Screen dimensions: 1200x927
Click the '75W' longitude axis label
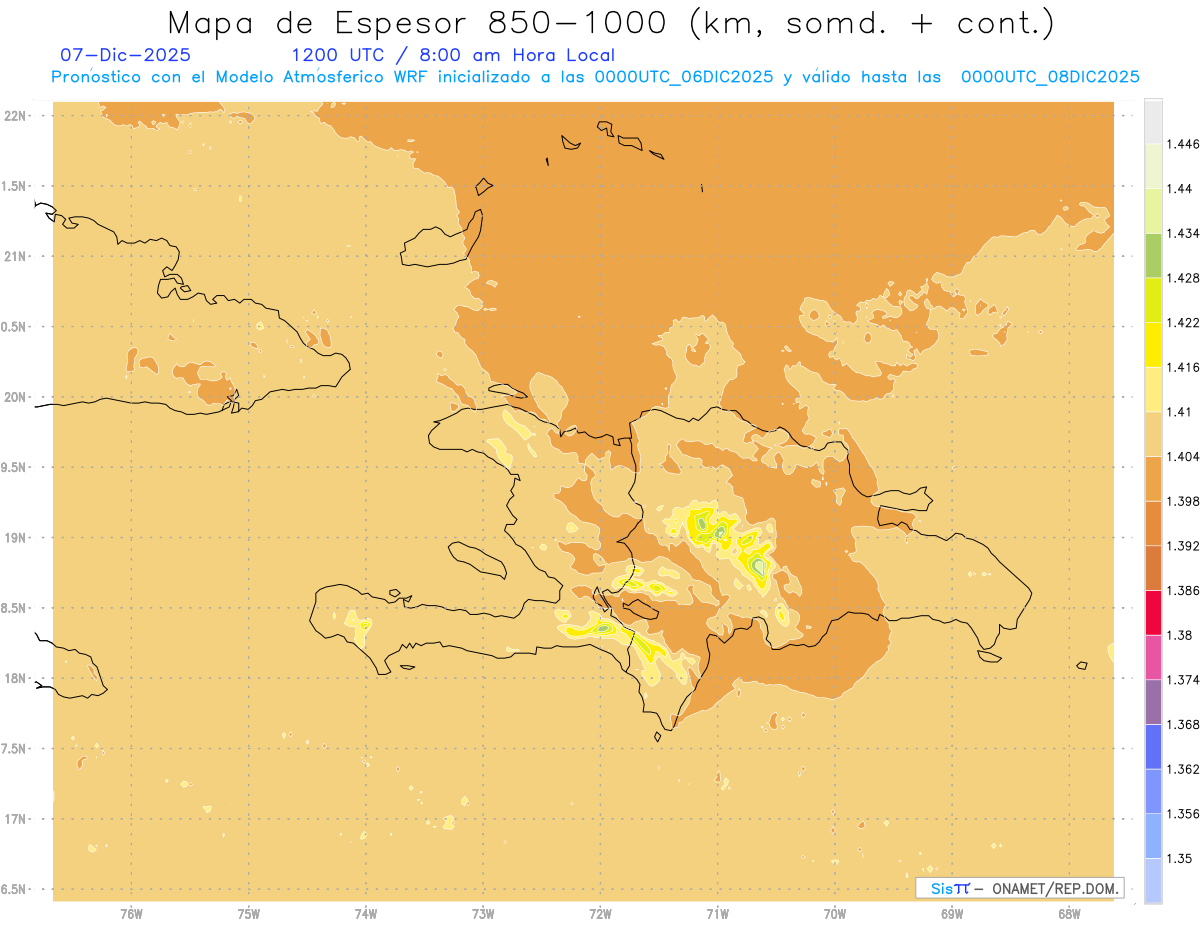tap(249, 914)
